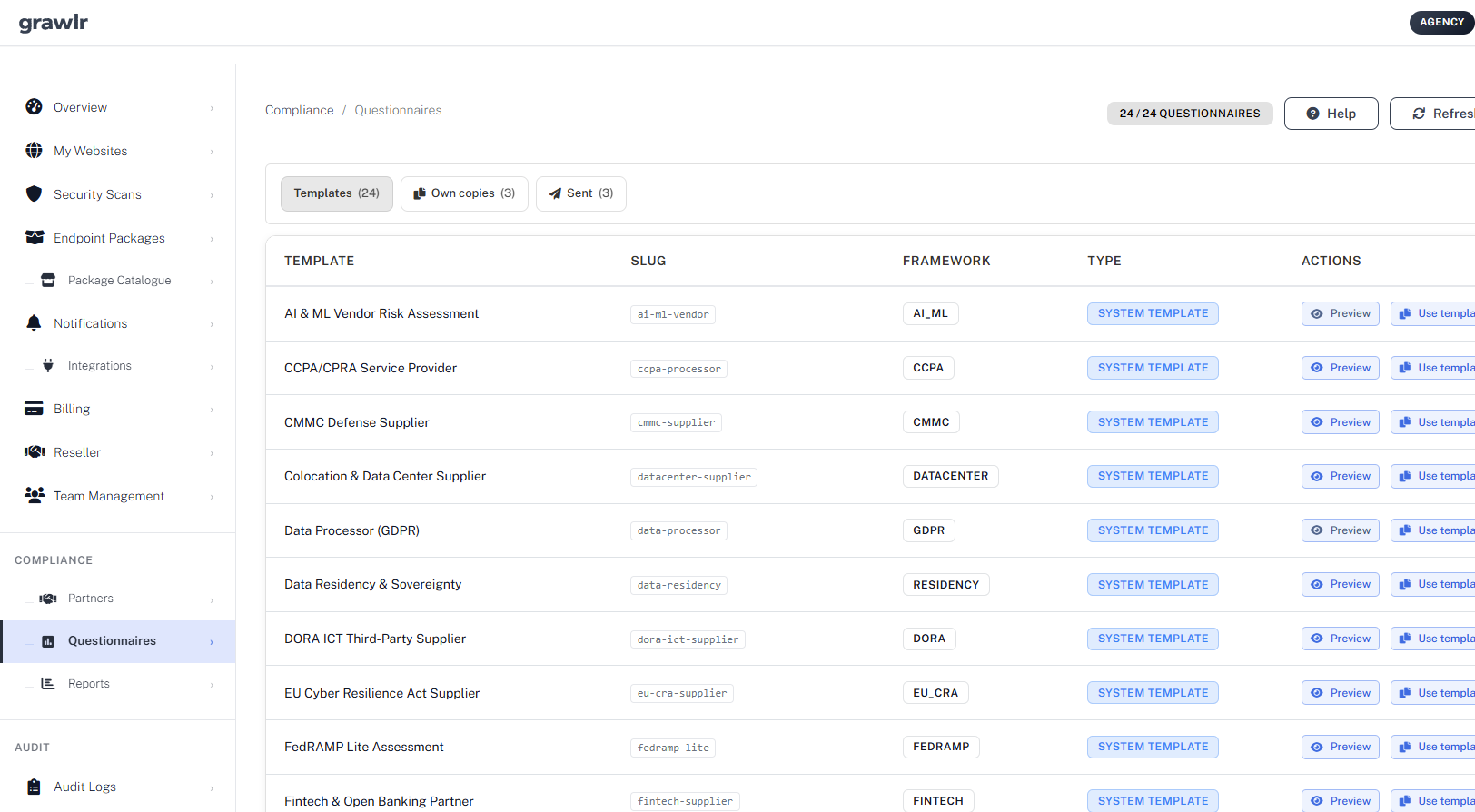Screen dimensions: 1475x812
Task: Click copy icon for CCPA/CPRA Service Provider row
Action: (x=1405, y=368)
